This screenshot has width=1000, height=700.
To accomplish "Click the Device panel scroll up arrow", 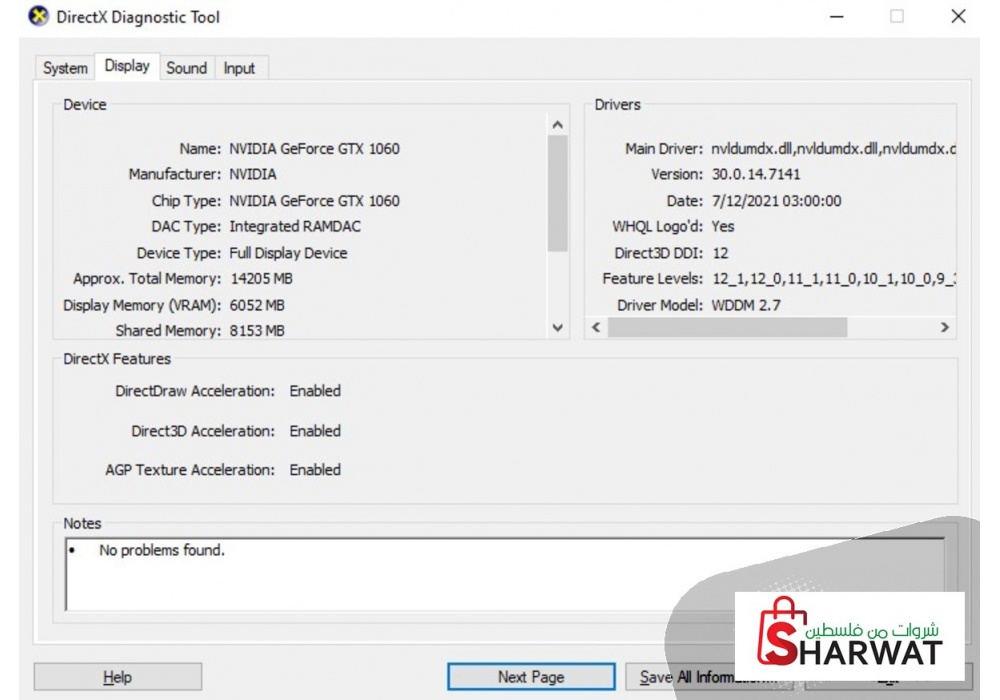I will pyautogui.click(x=558, y=125).
